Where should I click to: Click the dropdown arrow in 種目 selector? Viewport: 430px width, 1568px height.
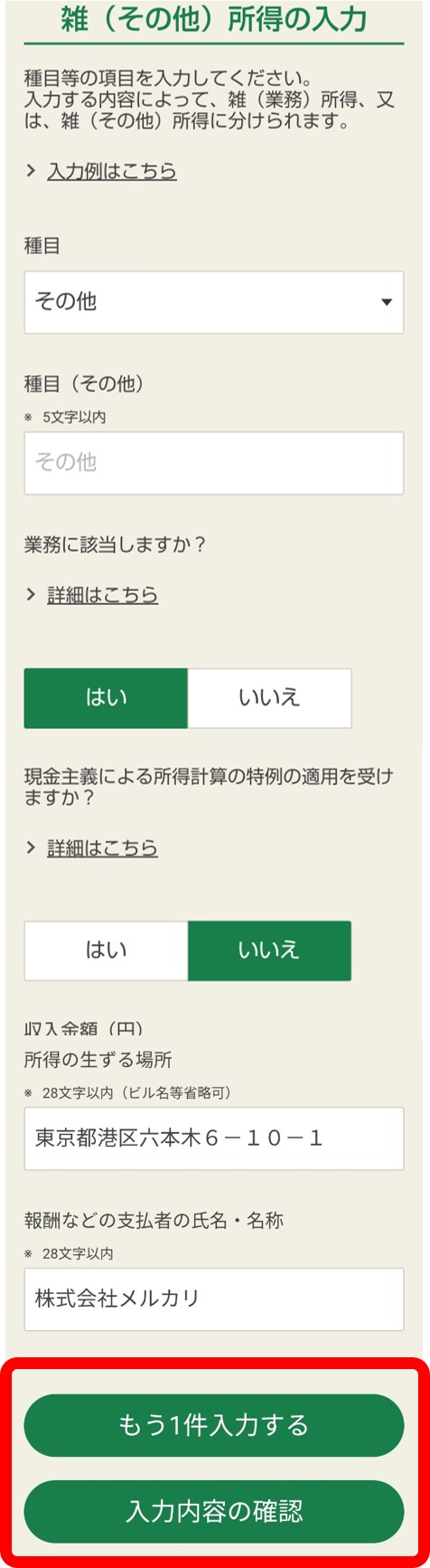[x=387, y=302]
